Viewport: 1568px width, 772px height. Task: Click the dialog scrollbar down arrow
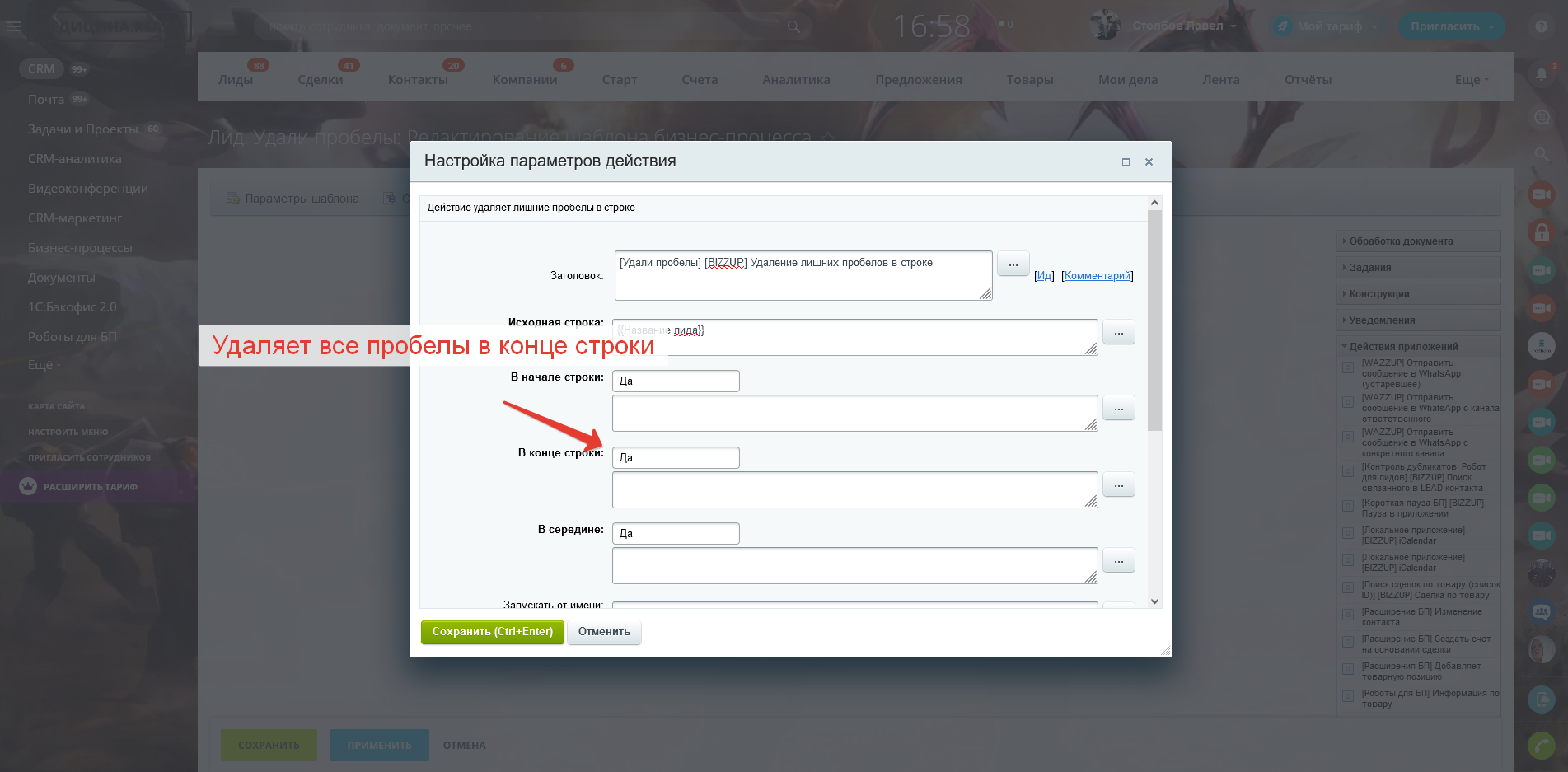coord(1154,601)
